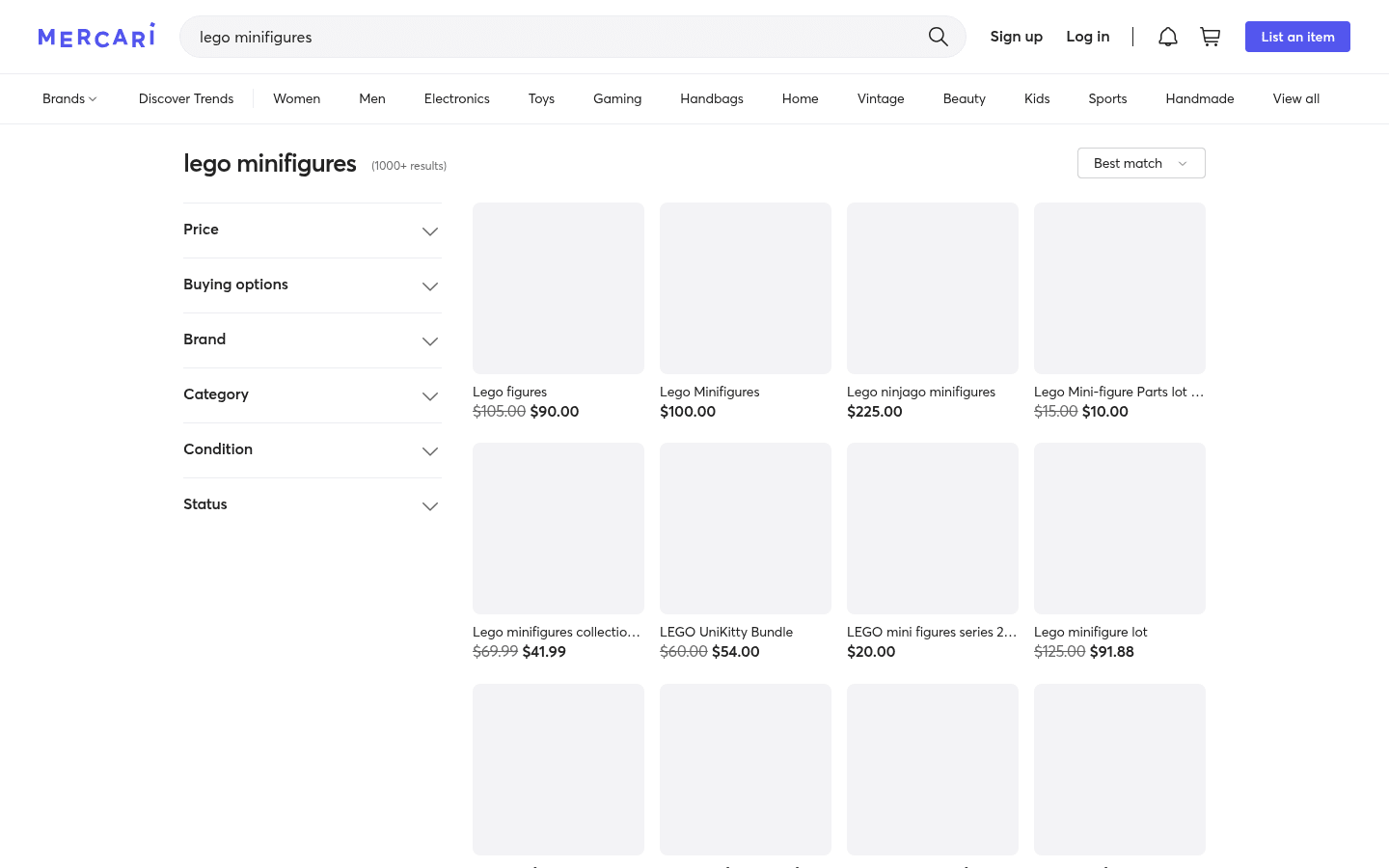1389x868 pixels.
Task: Click the LEGO UniKitty Bundle title
Action: coord(726,632)
